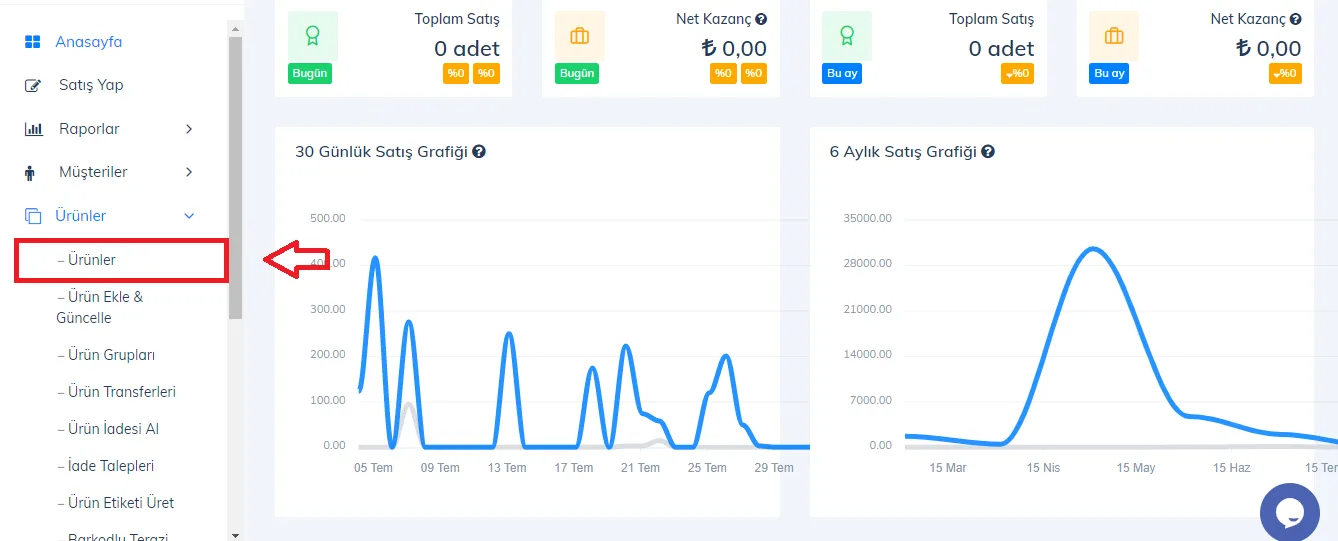Collapse the Ürünler submenu chevron

pos(189,216)
